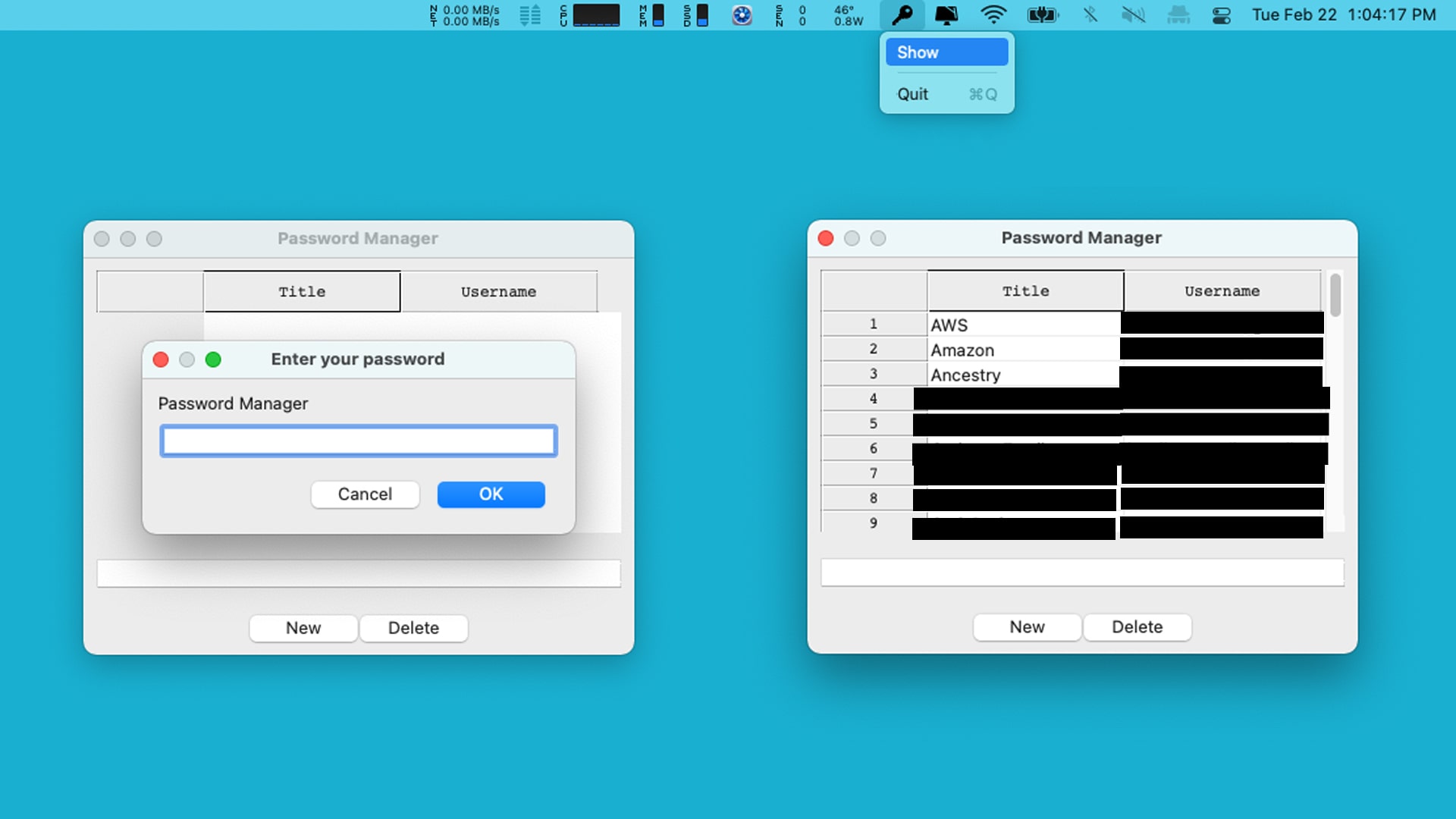Open the Wi-Fi status icon

993,15
